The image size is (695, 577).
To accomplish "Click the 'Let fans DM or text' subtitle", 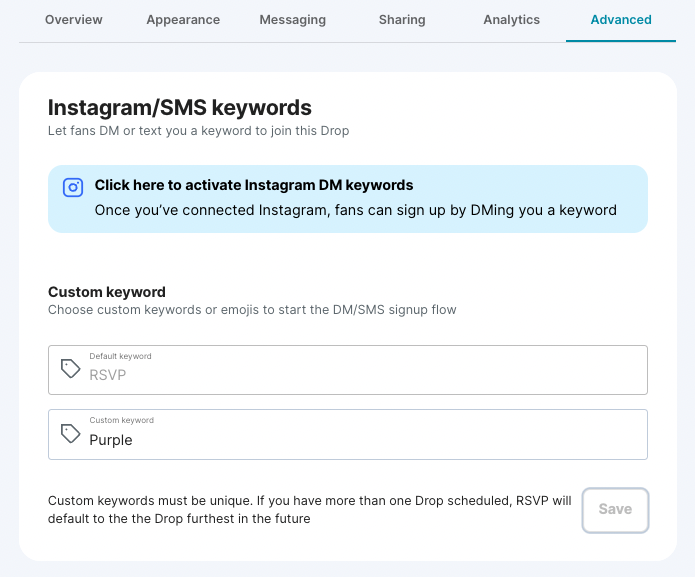I will (x=198, y=131).
